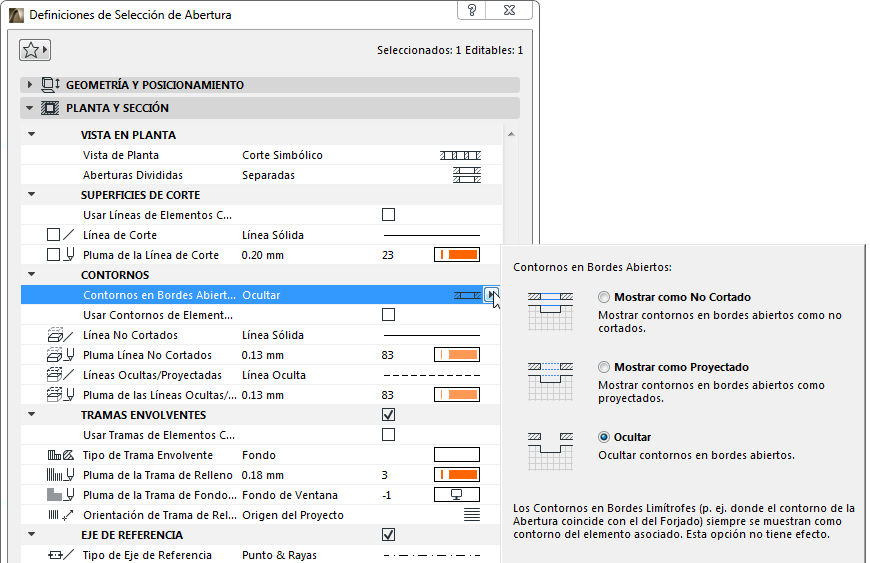Collapse the Contornos group
Image resolution: width=870 pixels, height=563 pixels.
[32, 274]
